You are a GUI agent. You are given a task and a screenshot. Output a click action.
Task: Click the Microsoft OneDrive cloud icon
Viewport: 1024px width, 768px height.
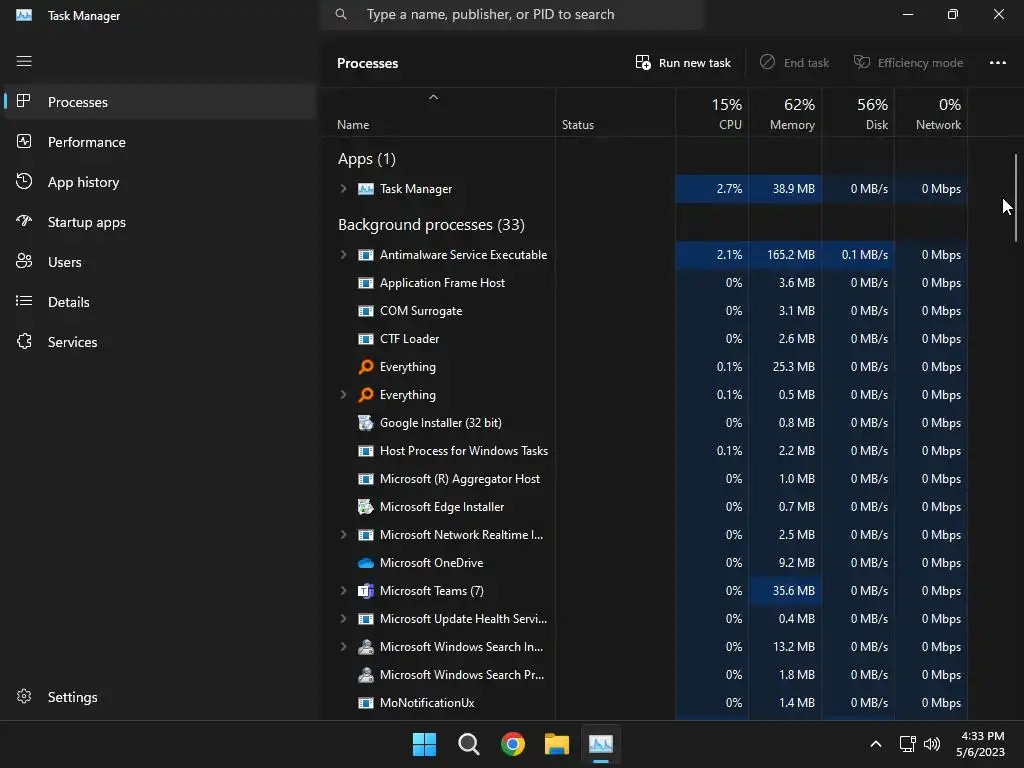coord(366,563)
